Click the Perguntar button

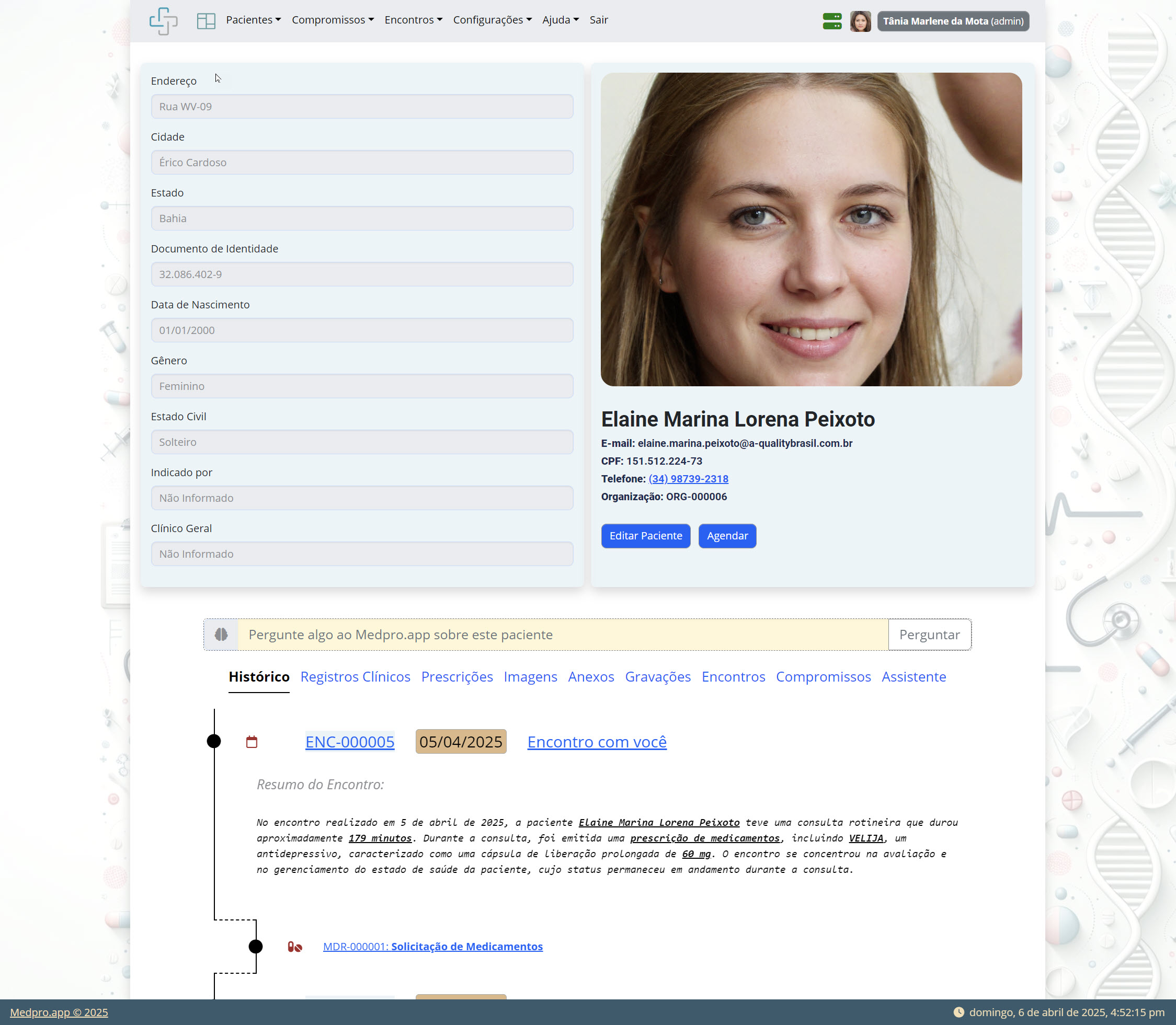(x=929, y=635)
